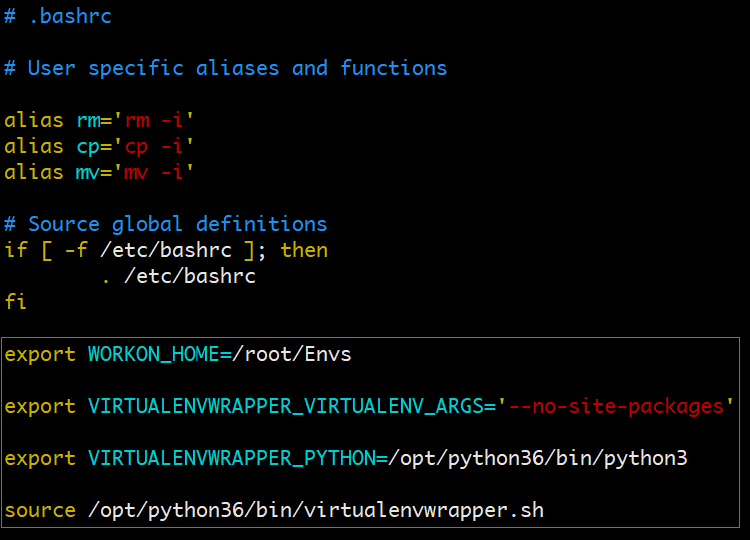
Task: Click the '. /etc/bashrc' source line
Action: click(179, 276)
